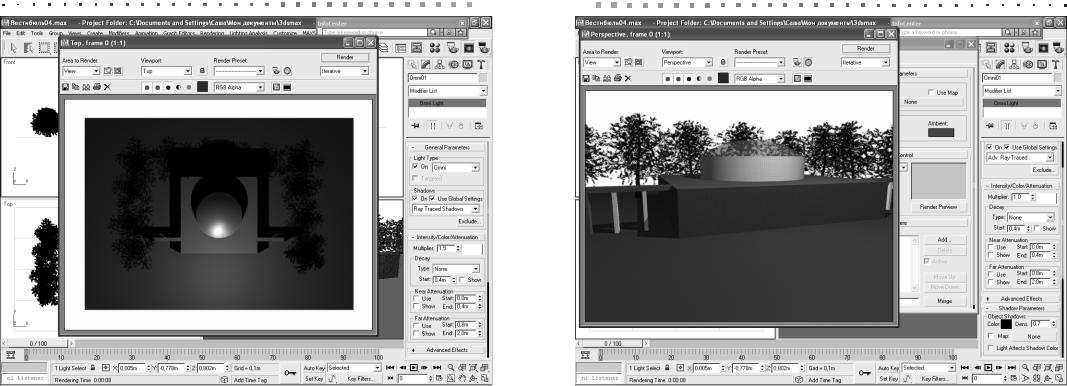Image resolution: width=1067 pixels, height=386 pixels.
Task: Open Ray Traced Shadows type dropdown
Action: click(x=446, y=209)
